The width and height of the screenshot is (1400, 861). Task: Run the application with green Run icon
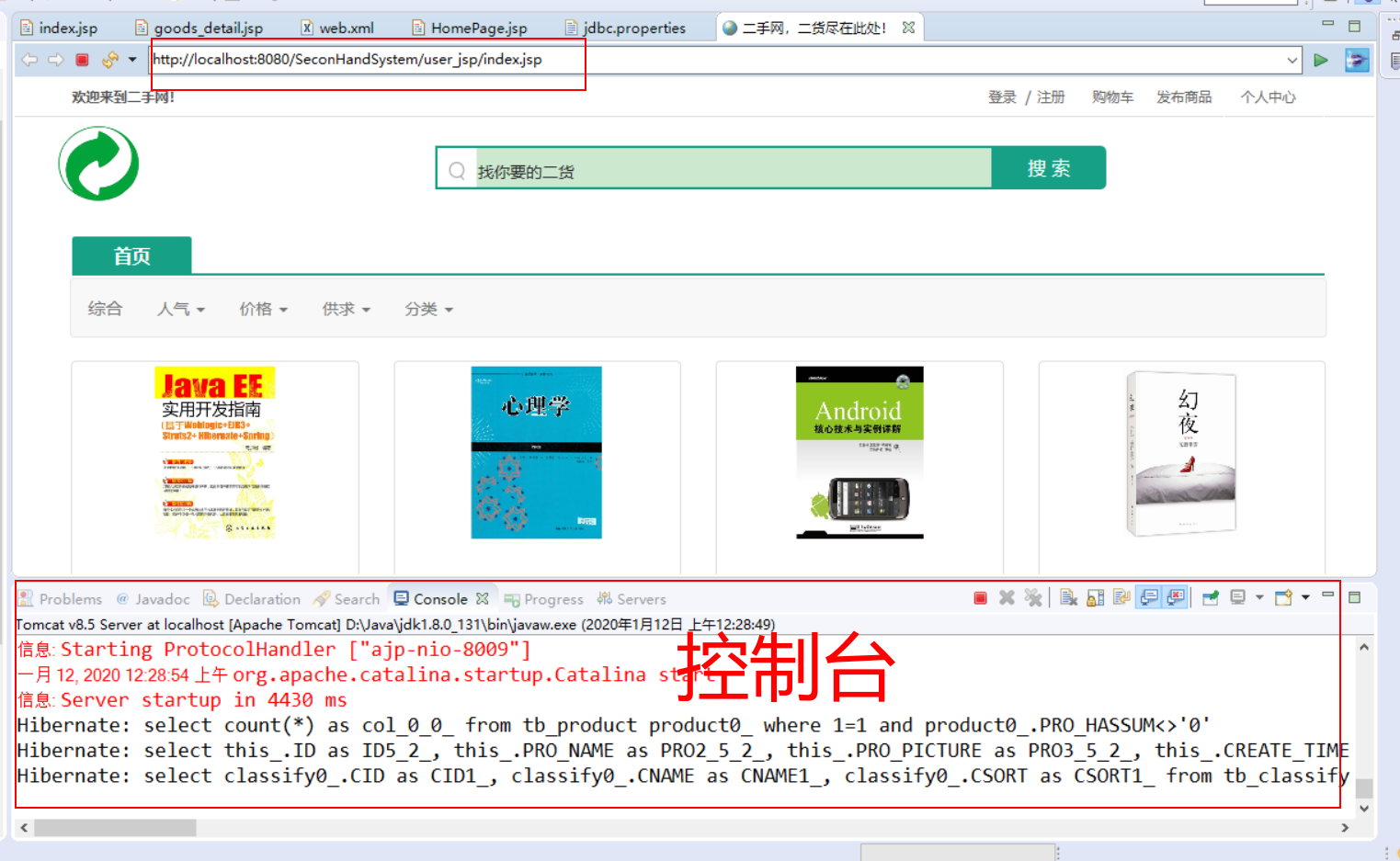(x=1321, y=60)
